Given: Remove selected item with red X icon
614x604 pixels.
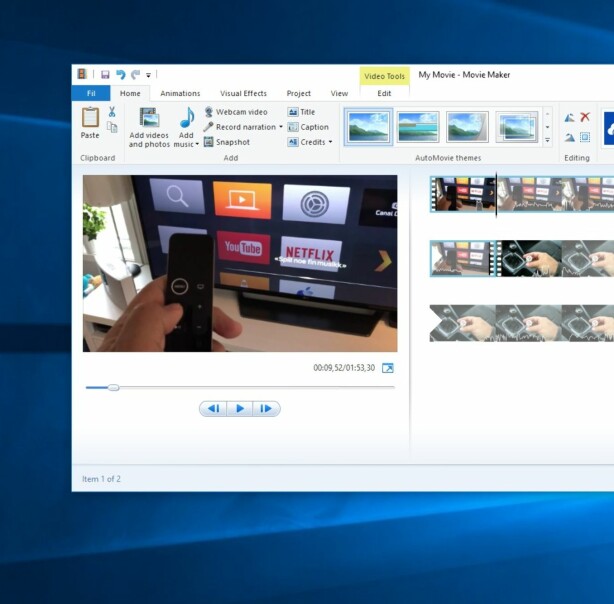Looking at the screenshot, I should (585, 117).
